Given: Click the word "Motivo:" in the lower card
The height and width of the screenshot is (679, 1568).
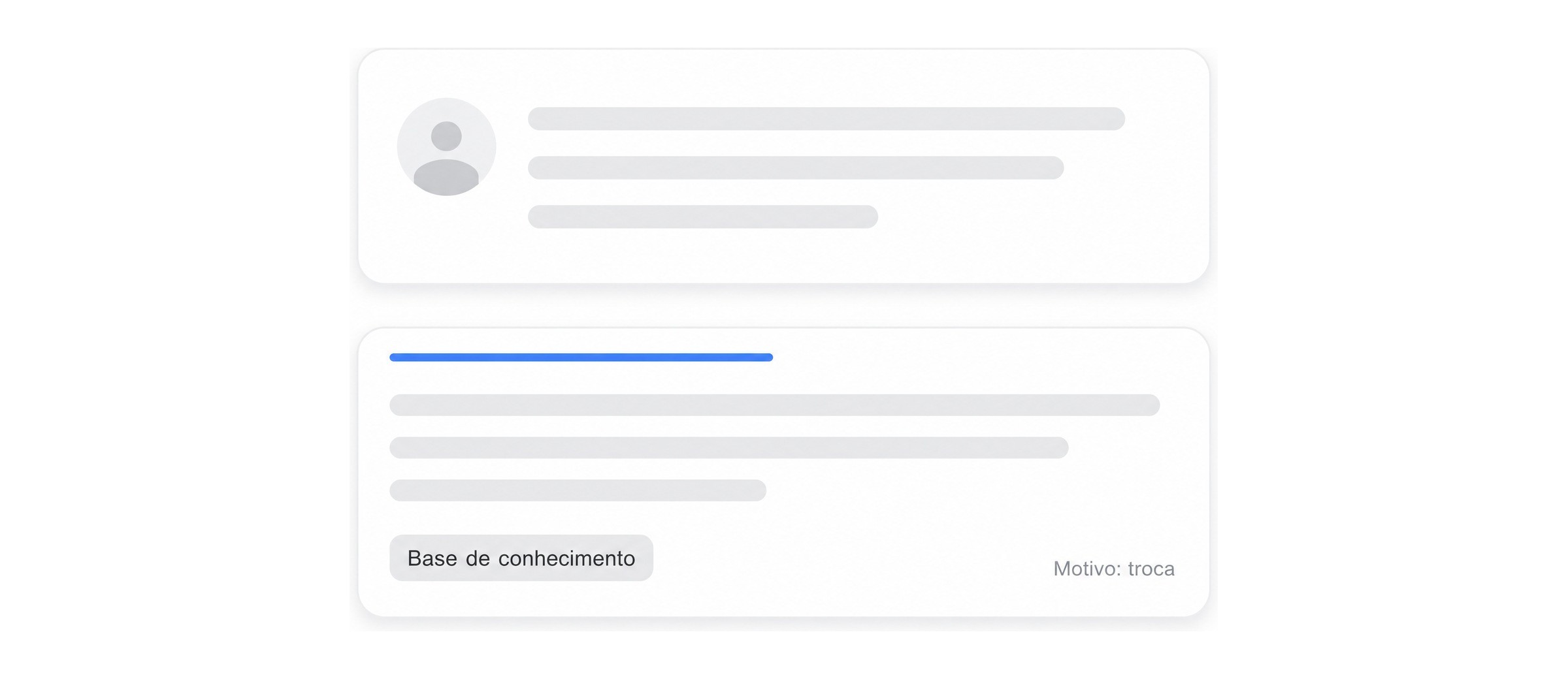Looking at the screenshot, I should point(1087,569).
